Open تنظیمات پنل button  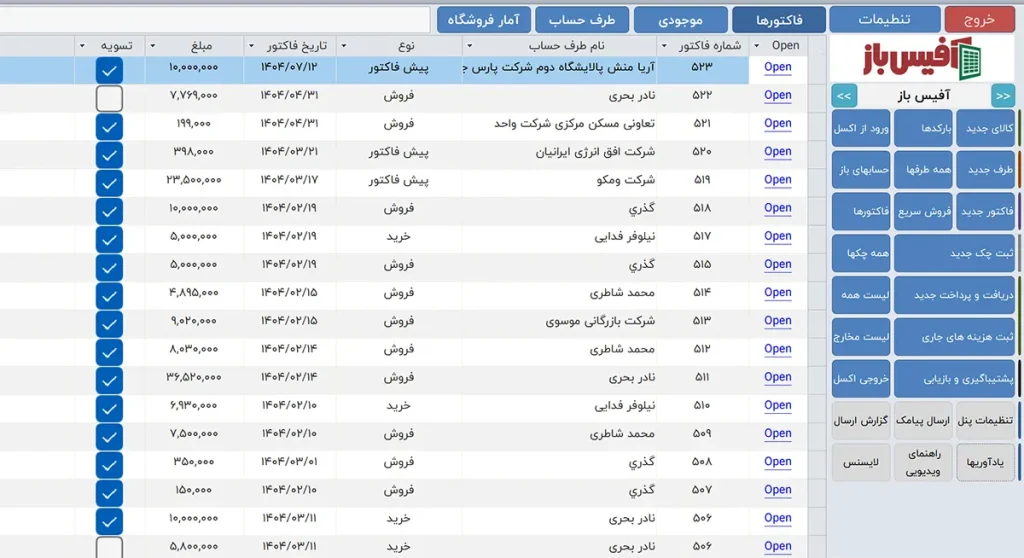point(986,421)
